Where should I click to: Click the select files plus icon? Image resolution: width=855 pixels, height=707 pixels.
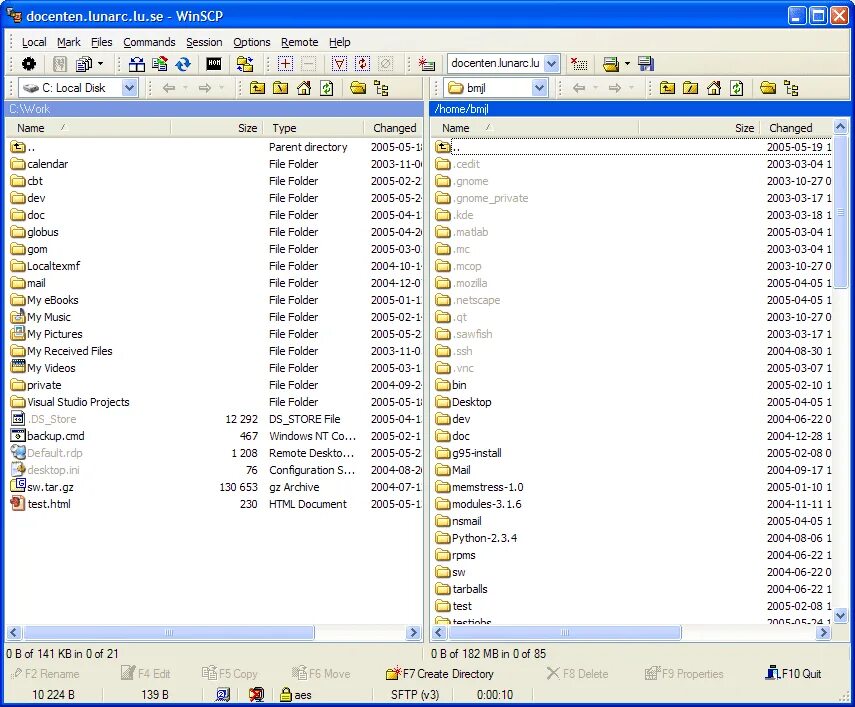click(x=285, y=64)
